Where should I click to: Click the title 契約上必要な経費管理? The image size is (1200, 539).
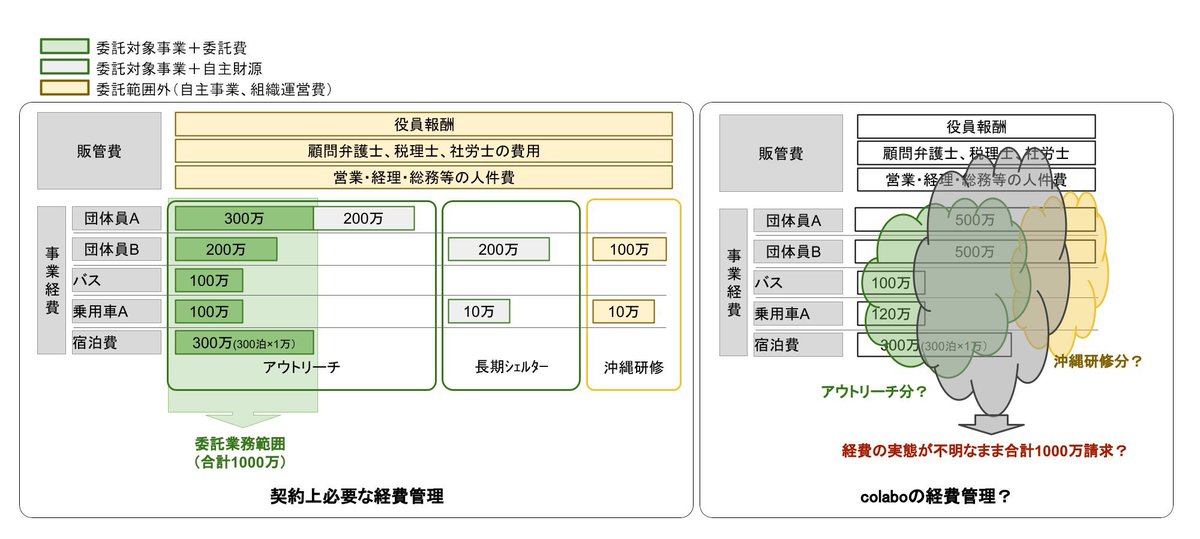pos(357,496)
